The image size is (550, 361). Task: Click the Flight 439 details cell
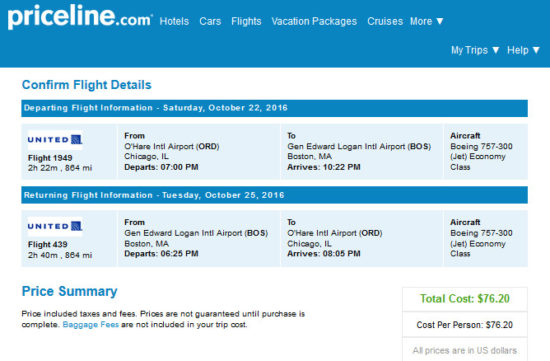(69, 239)
